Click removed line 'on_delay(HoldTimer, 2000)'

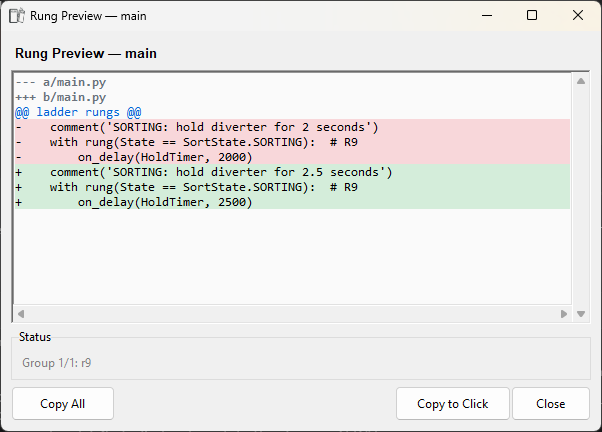click(x=292, y=157)
